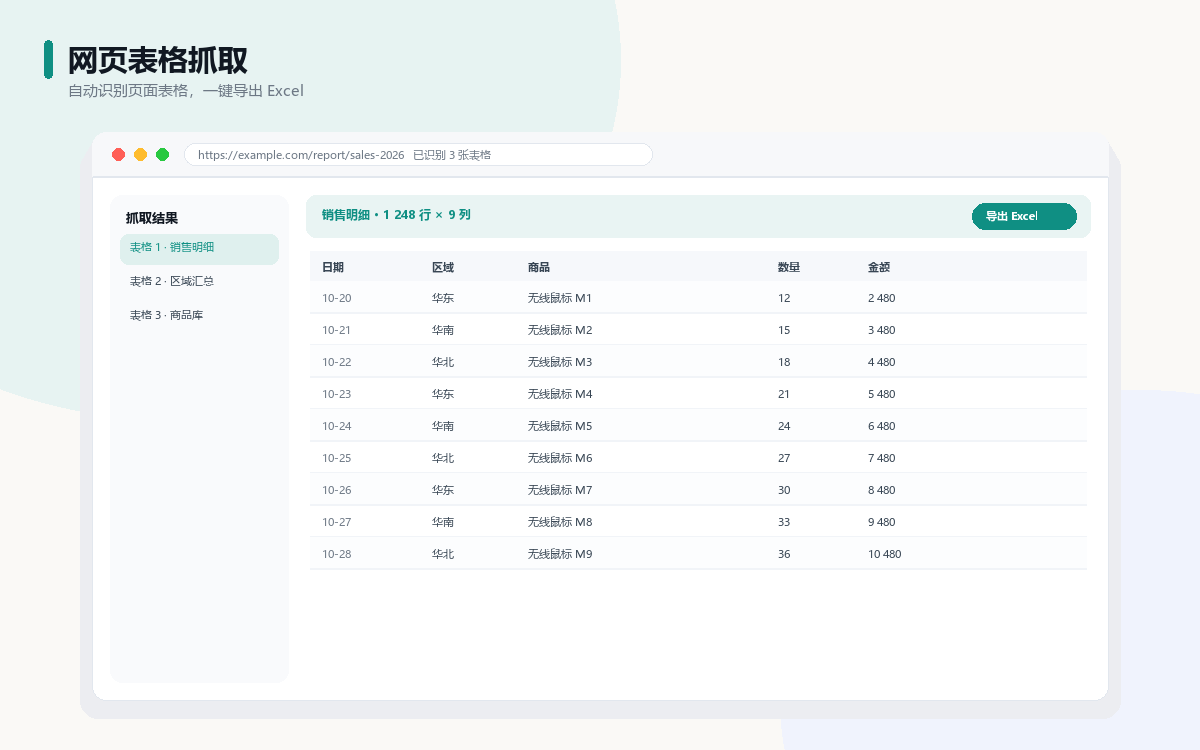
Task: Click the 抓取结果 panel heading
Action: click(x=152, y=218)
